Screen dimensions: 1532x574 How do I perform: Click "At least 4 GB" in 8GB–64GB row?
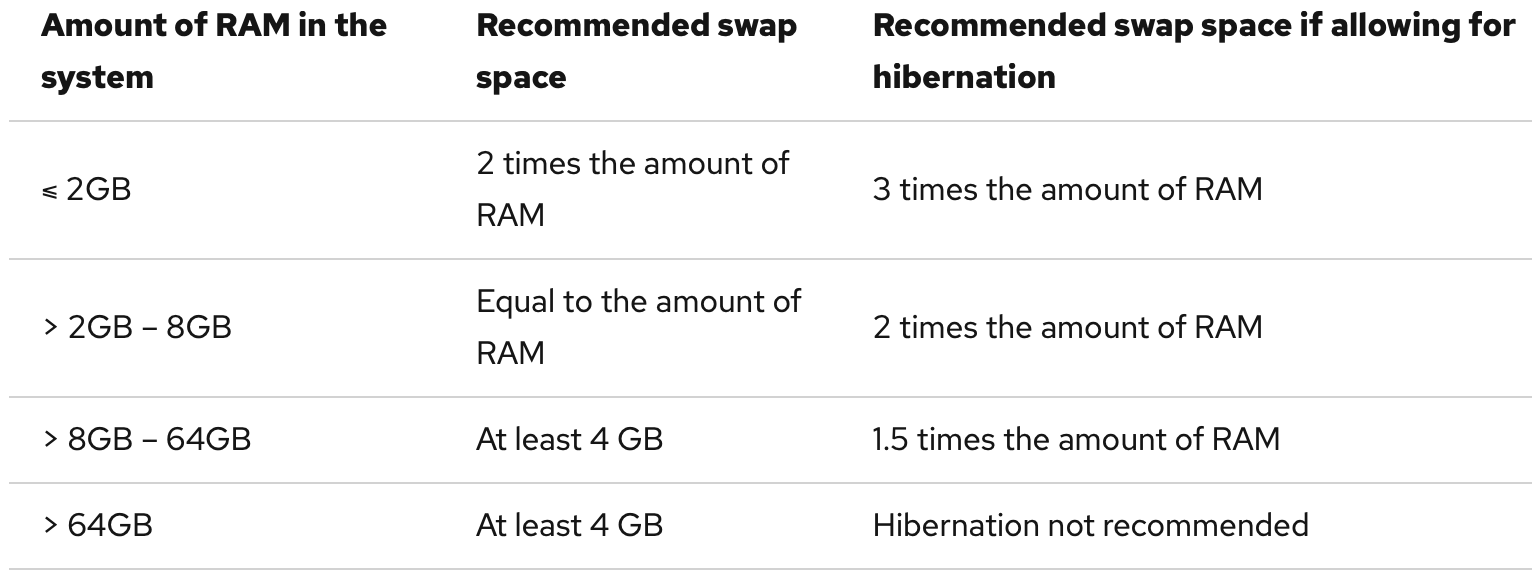pos(569,440)
